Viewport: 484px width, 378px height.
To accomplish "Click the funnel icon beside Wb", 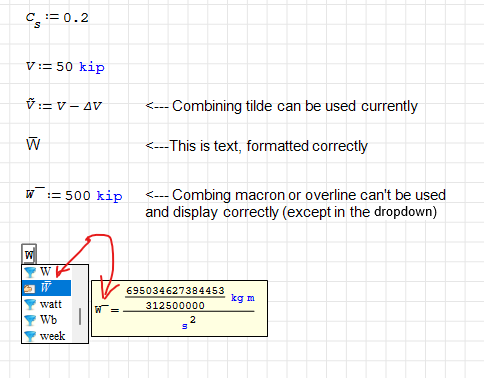I will (30, 320).
